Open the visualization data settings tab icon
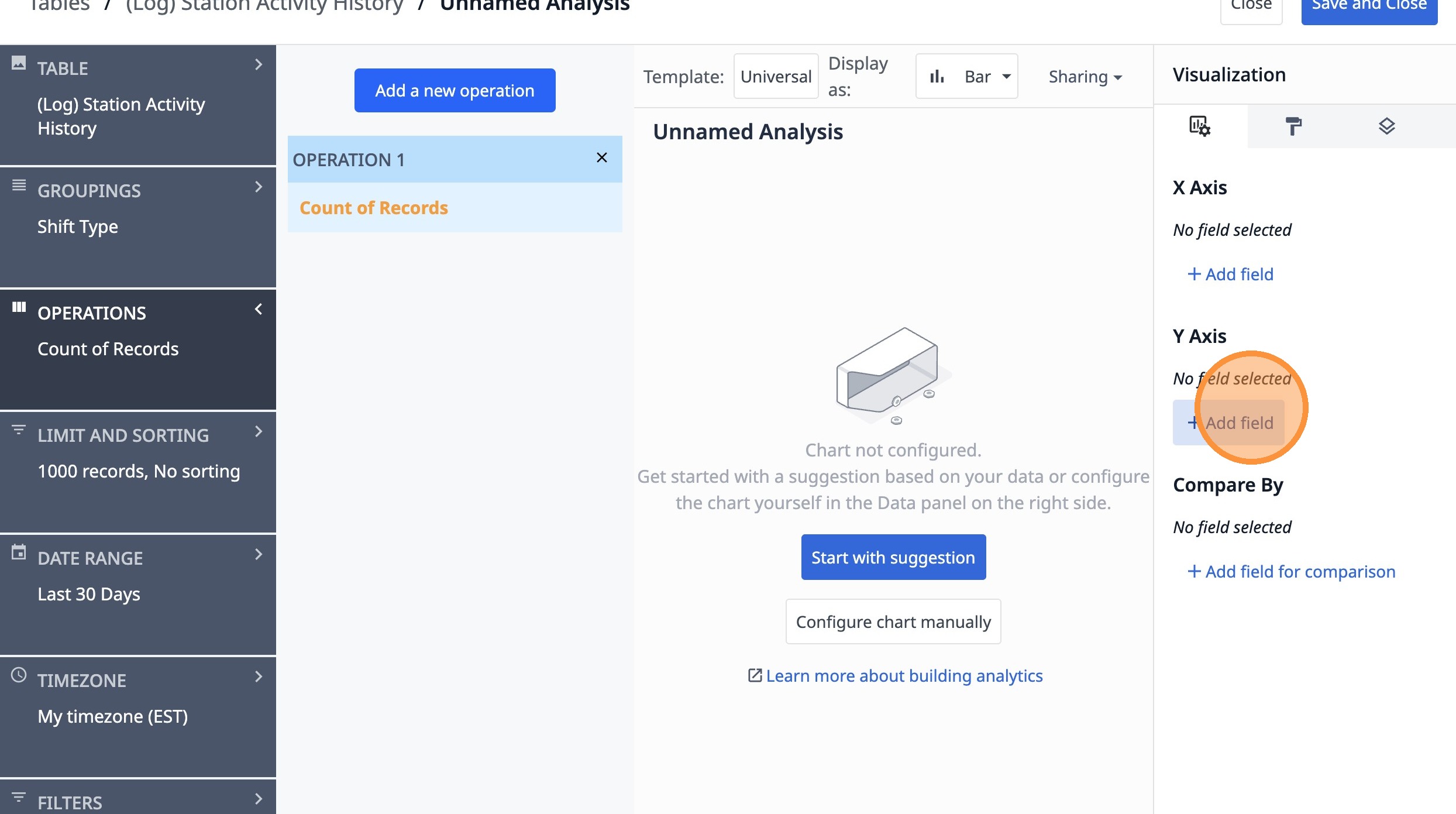Image resolution: width=1456 pixels, height=814 pixels. pyautogui.click(x=1199, y=126)
